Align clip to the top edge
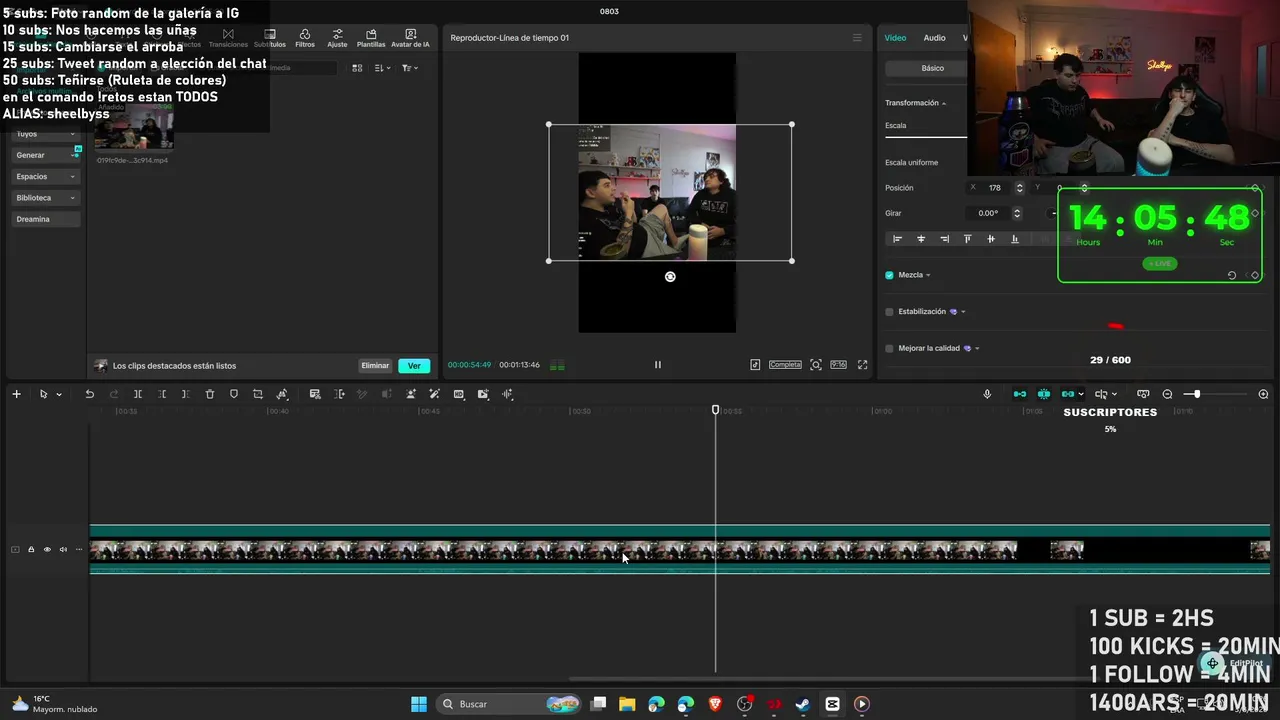 coord(967,239)
